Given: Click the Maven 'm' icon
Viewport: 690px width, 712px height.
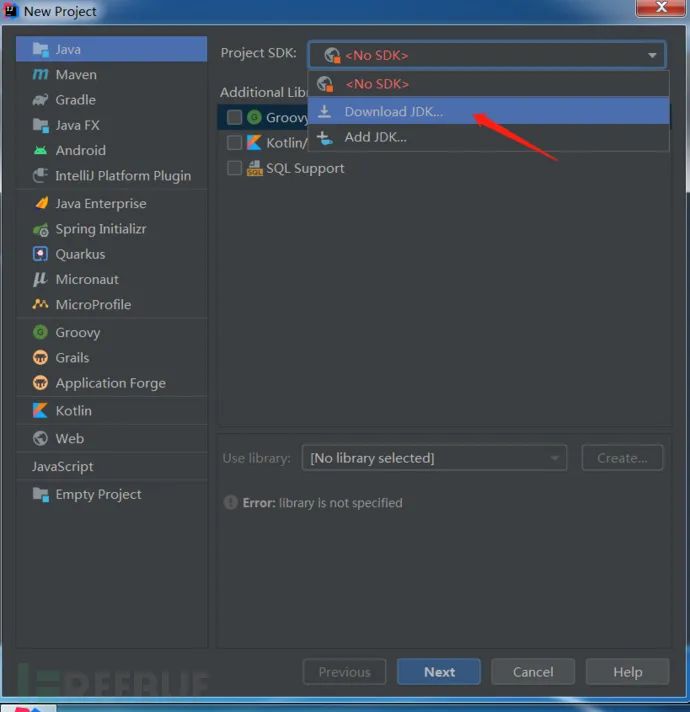Looking at the screenshot, I should tap(40, 74).
